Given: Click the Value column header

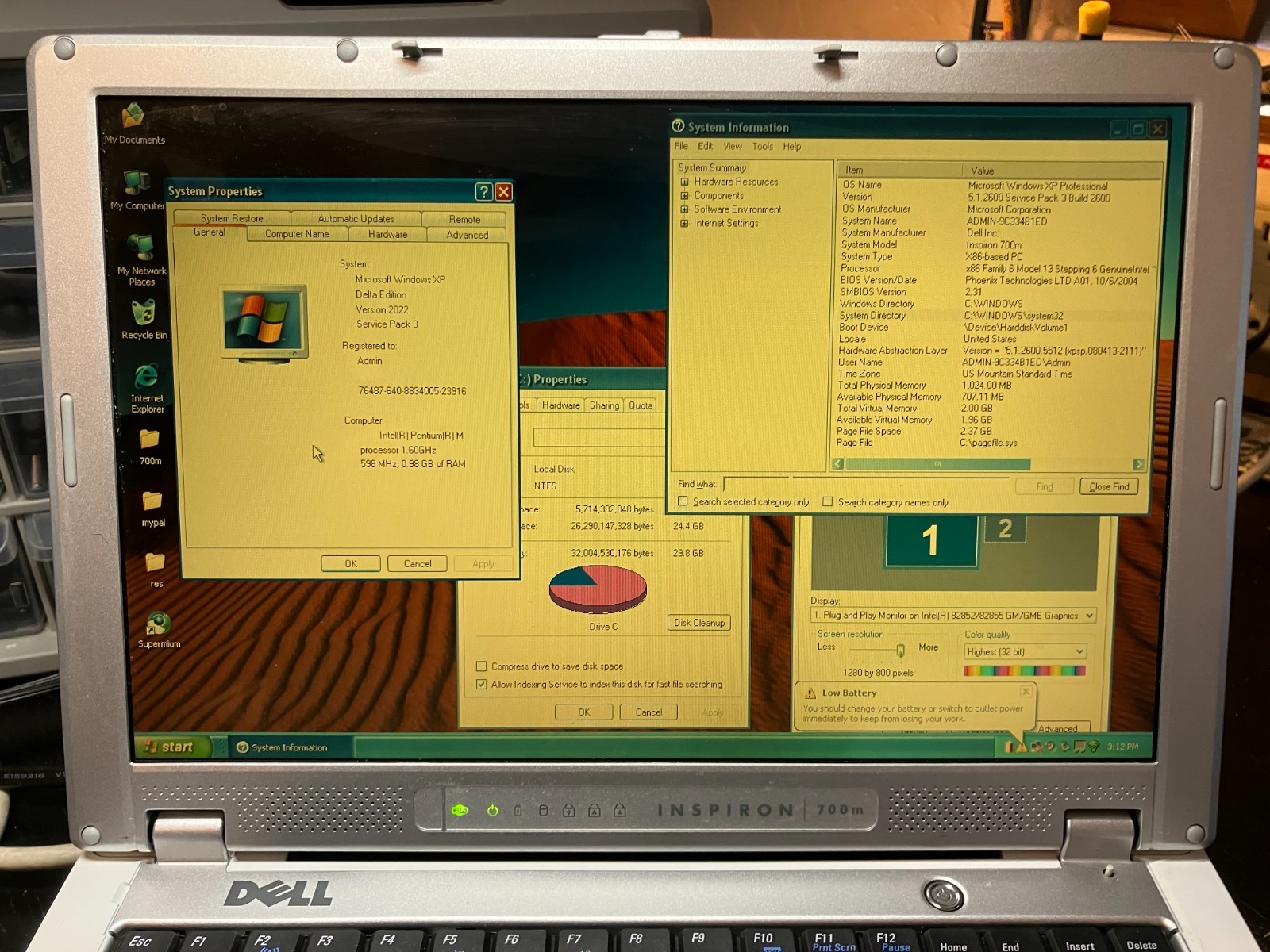Looking at the screenshot, I should click(x=1062, y=171).
